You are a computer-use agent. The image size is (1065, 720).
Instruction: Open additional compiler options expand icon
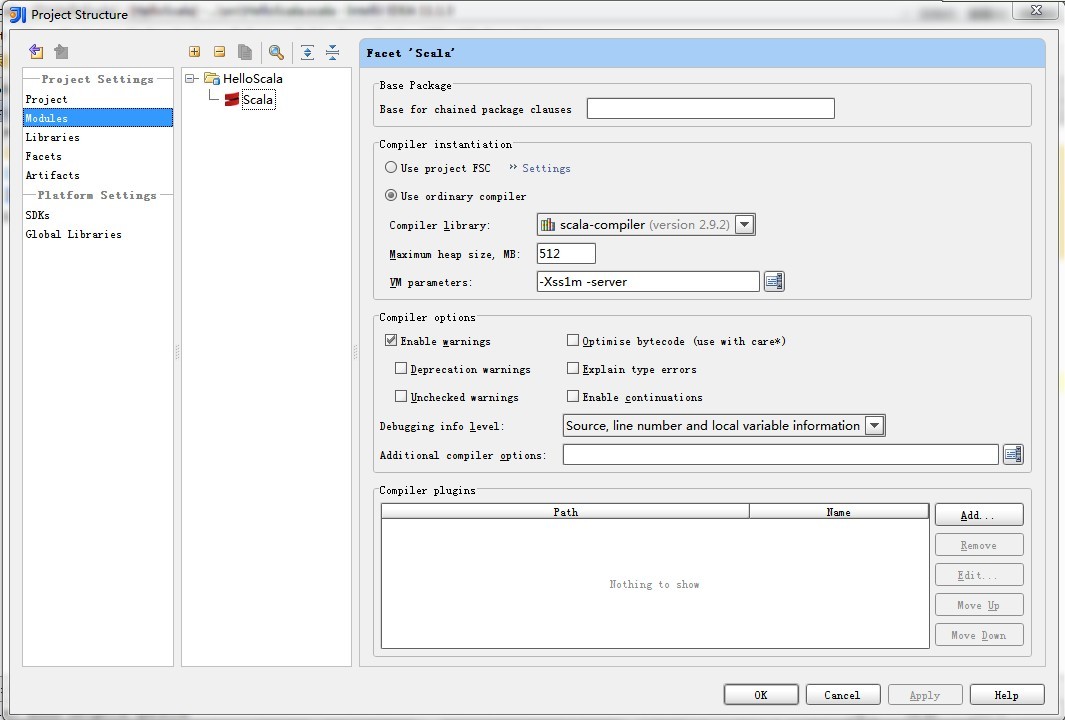pyautogui.click(x=1013, y=454)
